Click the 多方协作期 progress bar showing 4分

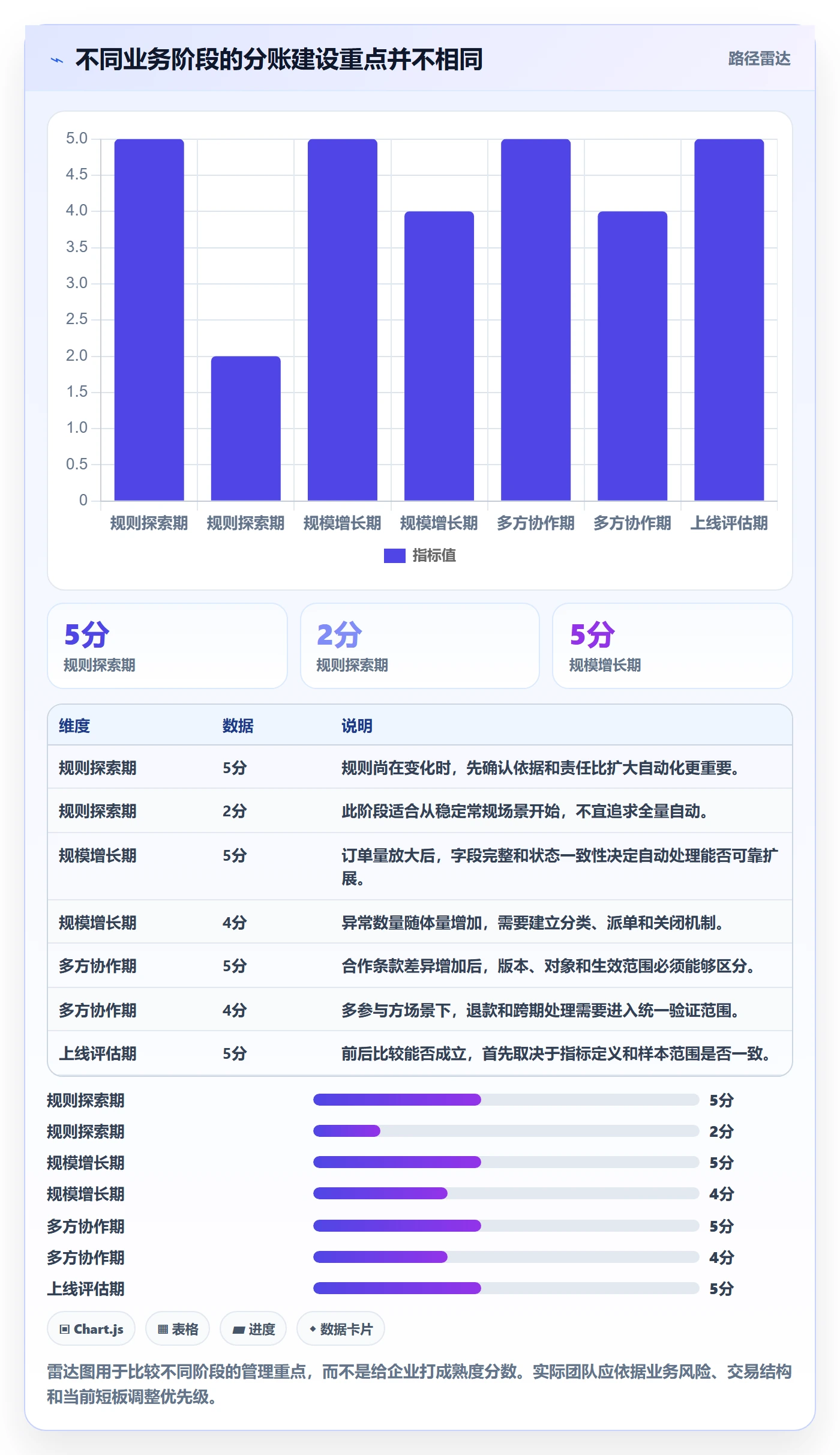[x=506, y=1257]
